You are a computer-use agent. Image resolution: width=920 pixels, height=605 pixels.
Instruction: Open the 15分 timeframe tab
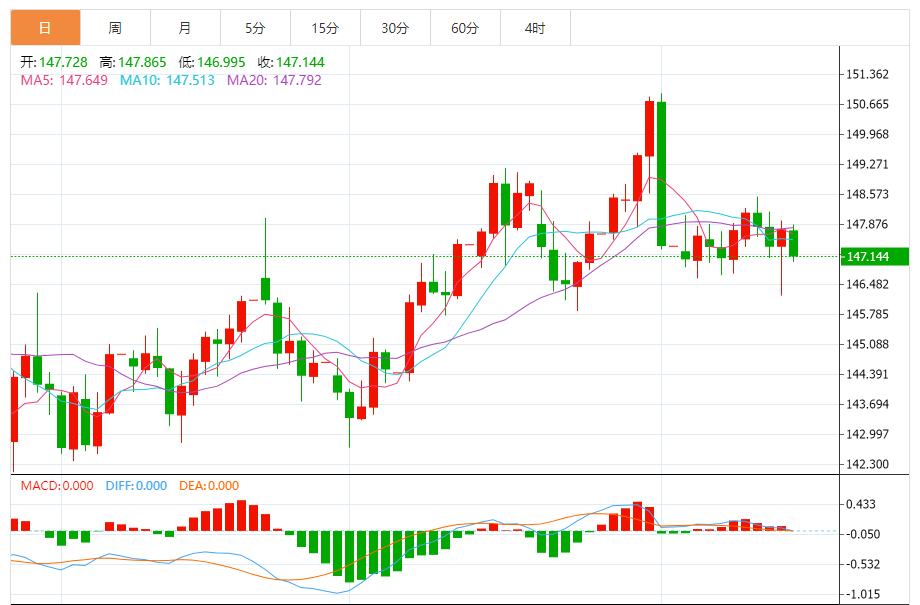pos(325,28)
